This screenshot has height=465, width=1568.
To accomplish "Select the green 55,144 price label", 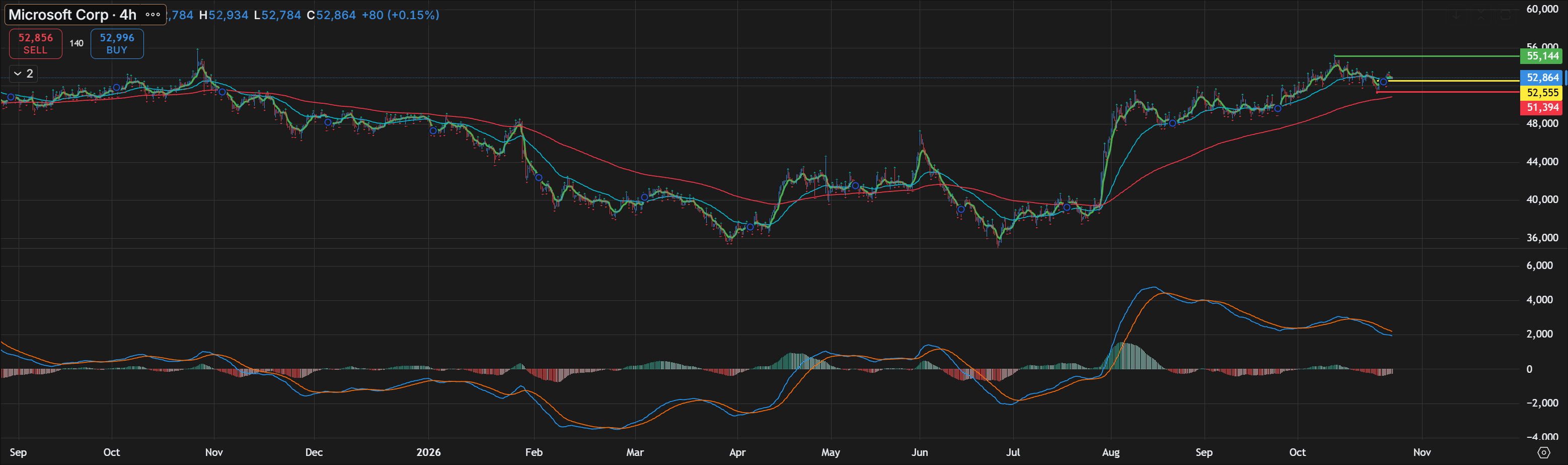I will [1542, 56].
